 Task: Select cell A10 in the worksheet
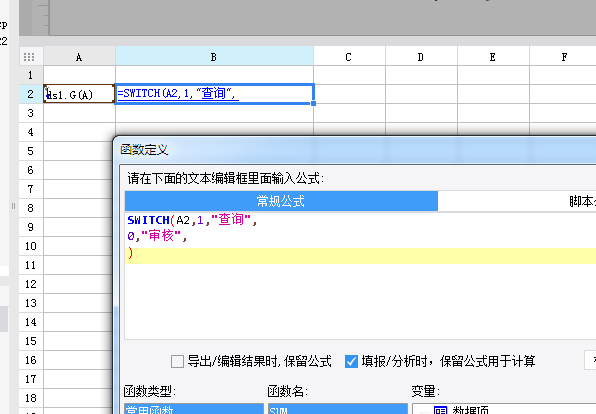78,246
